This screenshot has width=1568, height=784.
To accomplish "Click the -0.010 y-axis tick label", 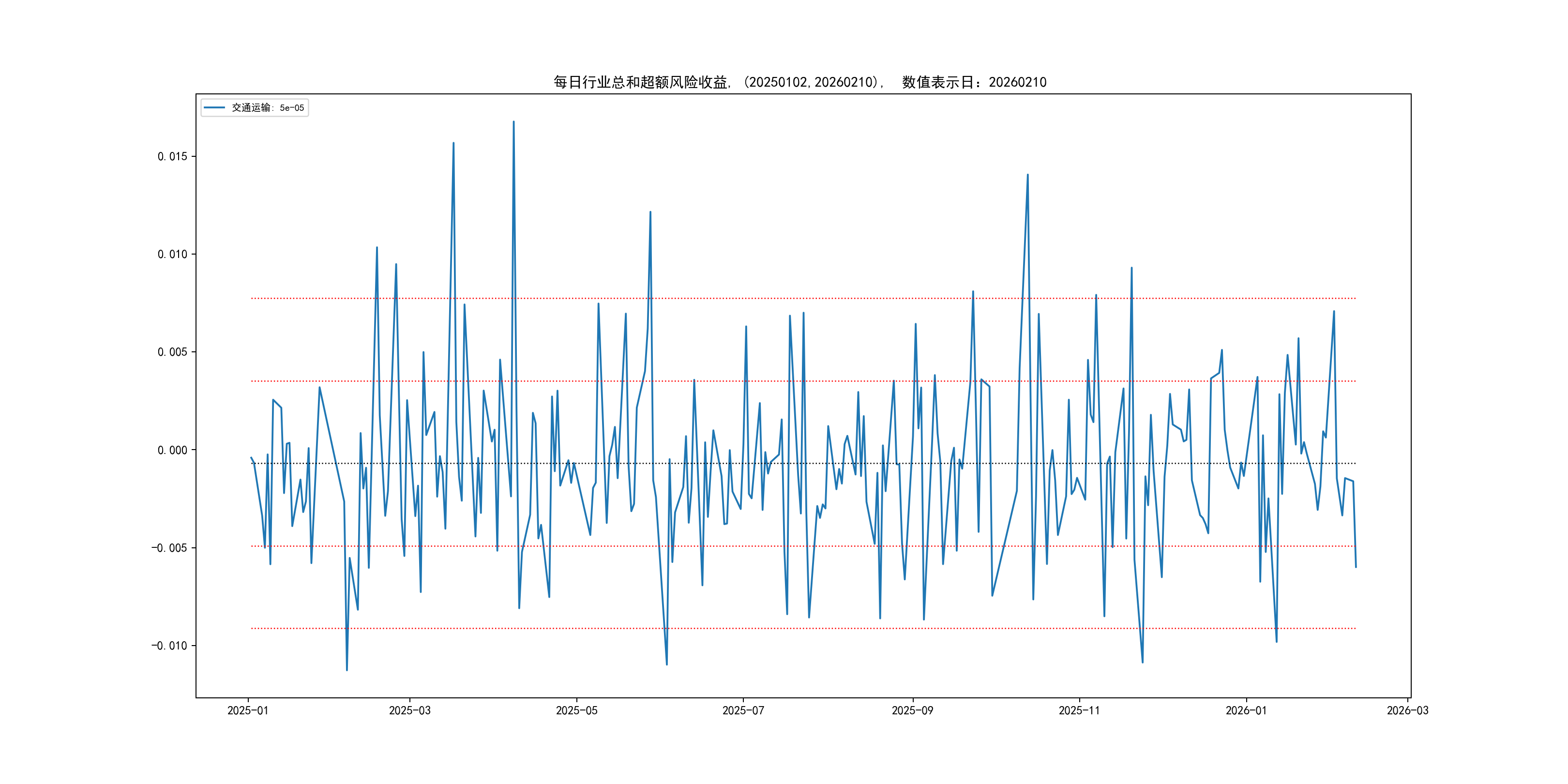I will pos(169,646).
